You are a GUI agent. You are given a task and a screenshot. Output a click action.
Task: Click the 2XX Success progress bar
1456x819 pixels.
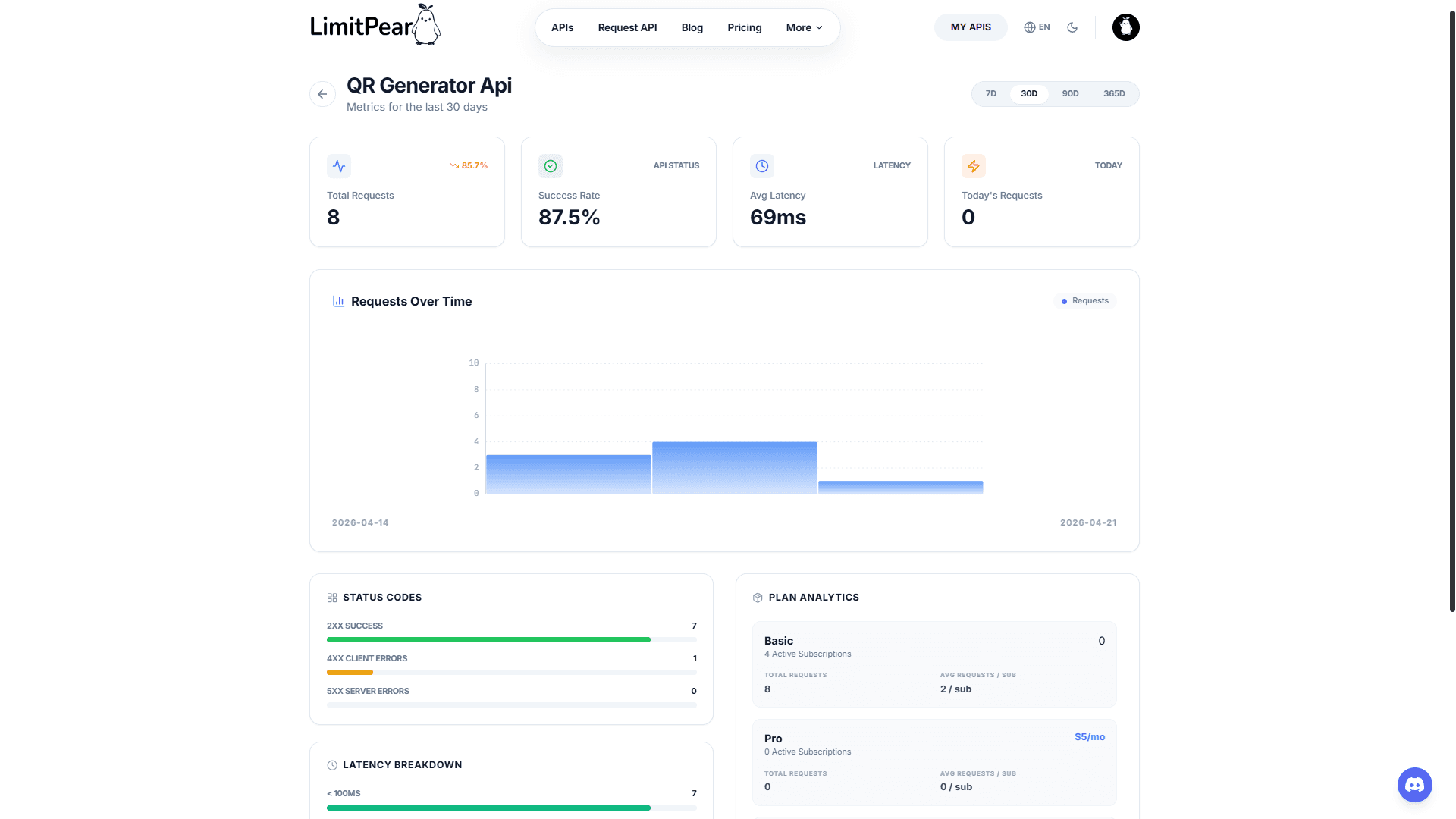click(x=512, y=640)
